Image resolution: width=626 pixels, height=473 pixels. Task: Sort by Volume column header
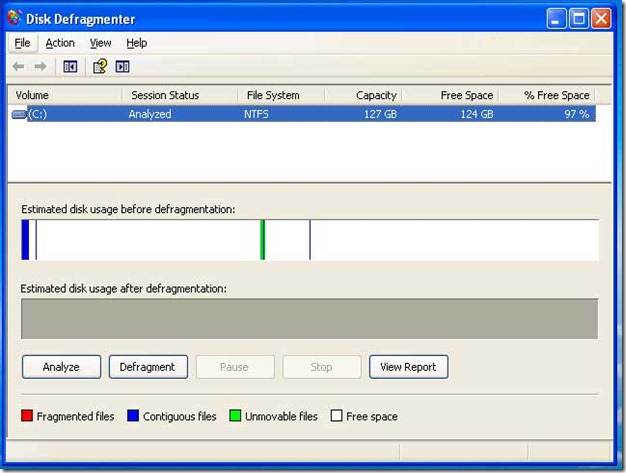[65, 95]
